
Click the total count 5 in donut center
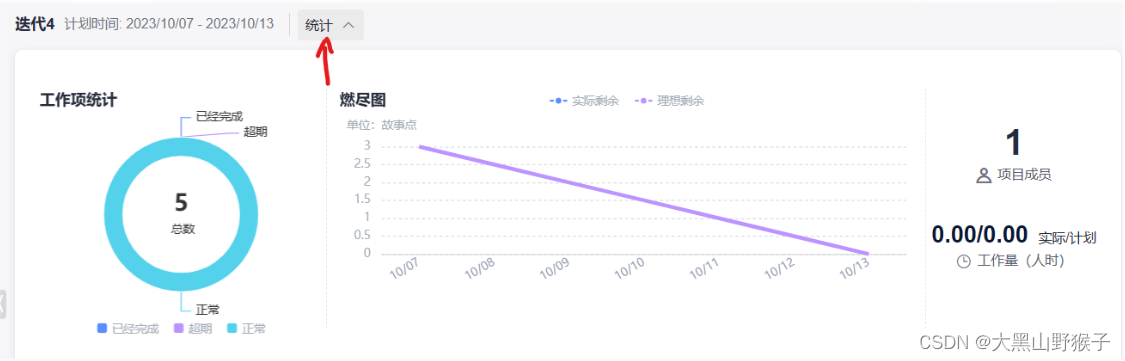[x=181, y=203]
